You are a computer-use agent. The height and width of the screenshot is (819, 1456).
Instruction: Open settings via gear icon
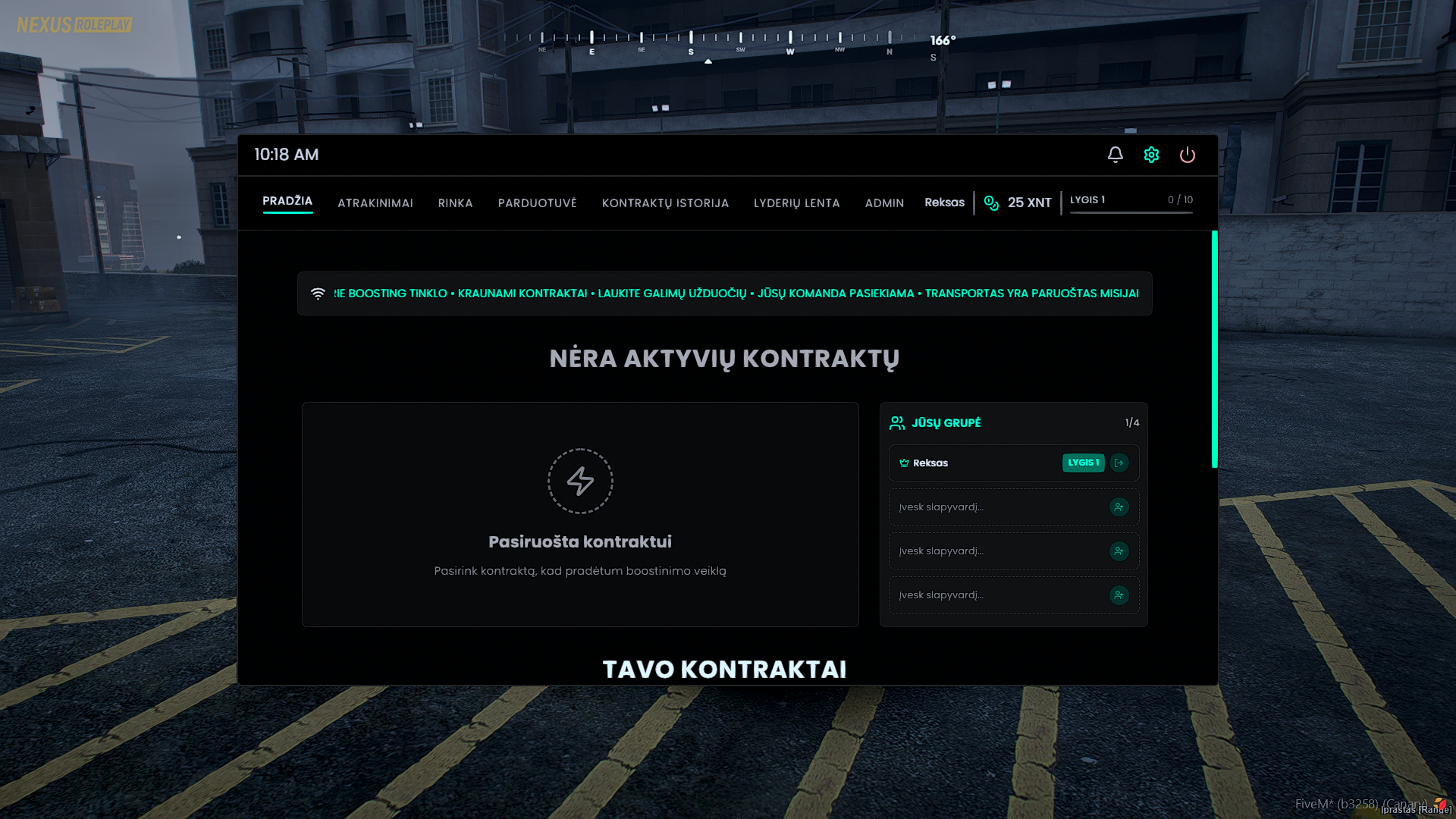point(1151,155)
